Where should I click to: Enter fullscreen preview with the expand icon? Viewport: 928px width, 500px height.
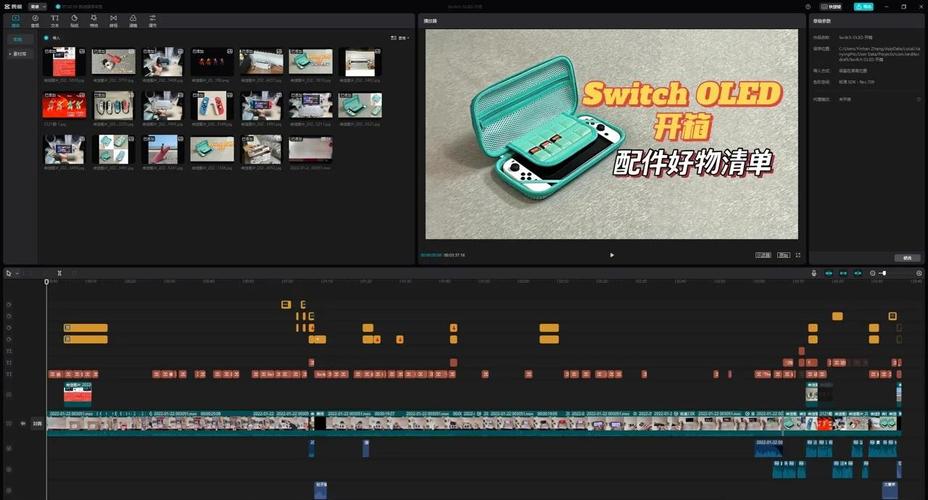(x=798, y=255)
